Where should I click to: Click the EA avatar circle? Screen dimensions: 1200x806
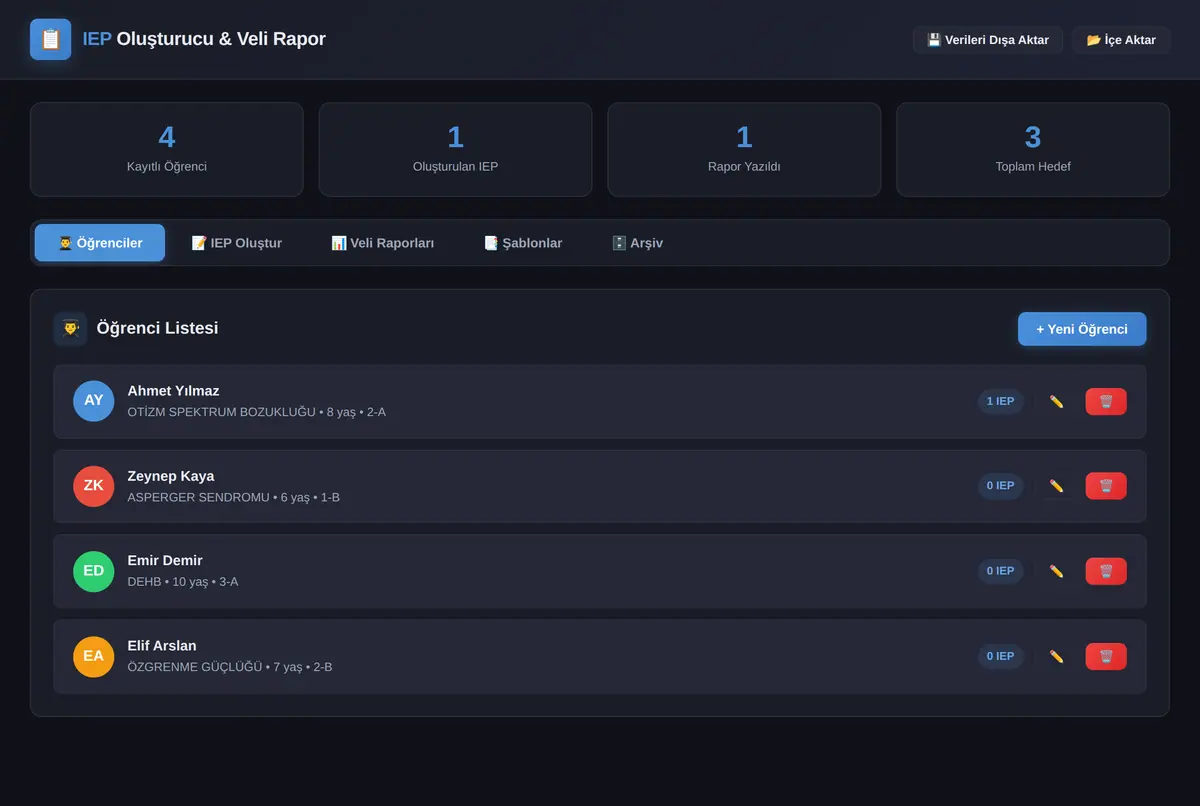point(94,656)
